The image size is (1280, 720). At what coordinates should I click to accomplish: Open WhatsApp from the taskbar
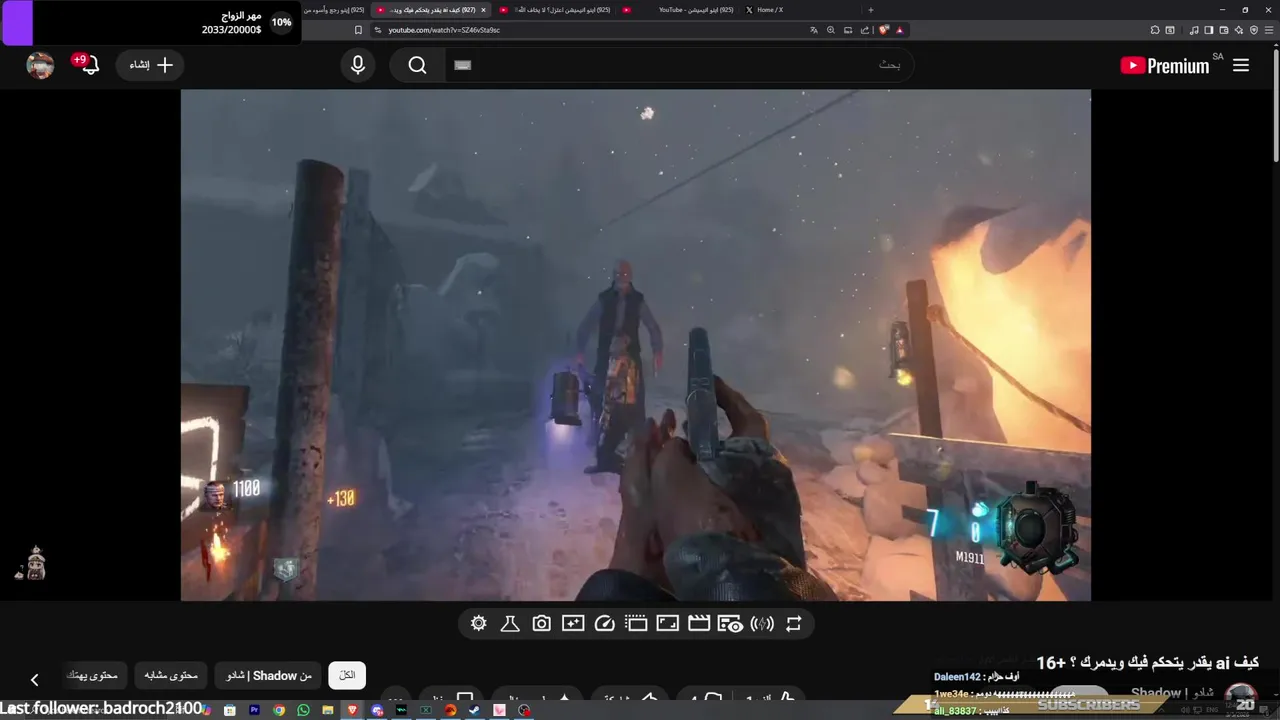pyautogui.click(x=303, y=710)
